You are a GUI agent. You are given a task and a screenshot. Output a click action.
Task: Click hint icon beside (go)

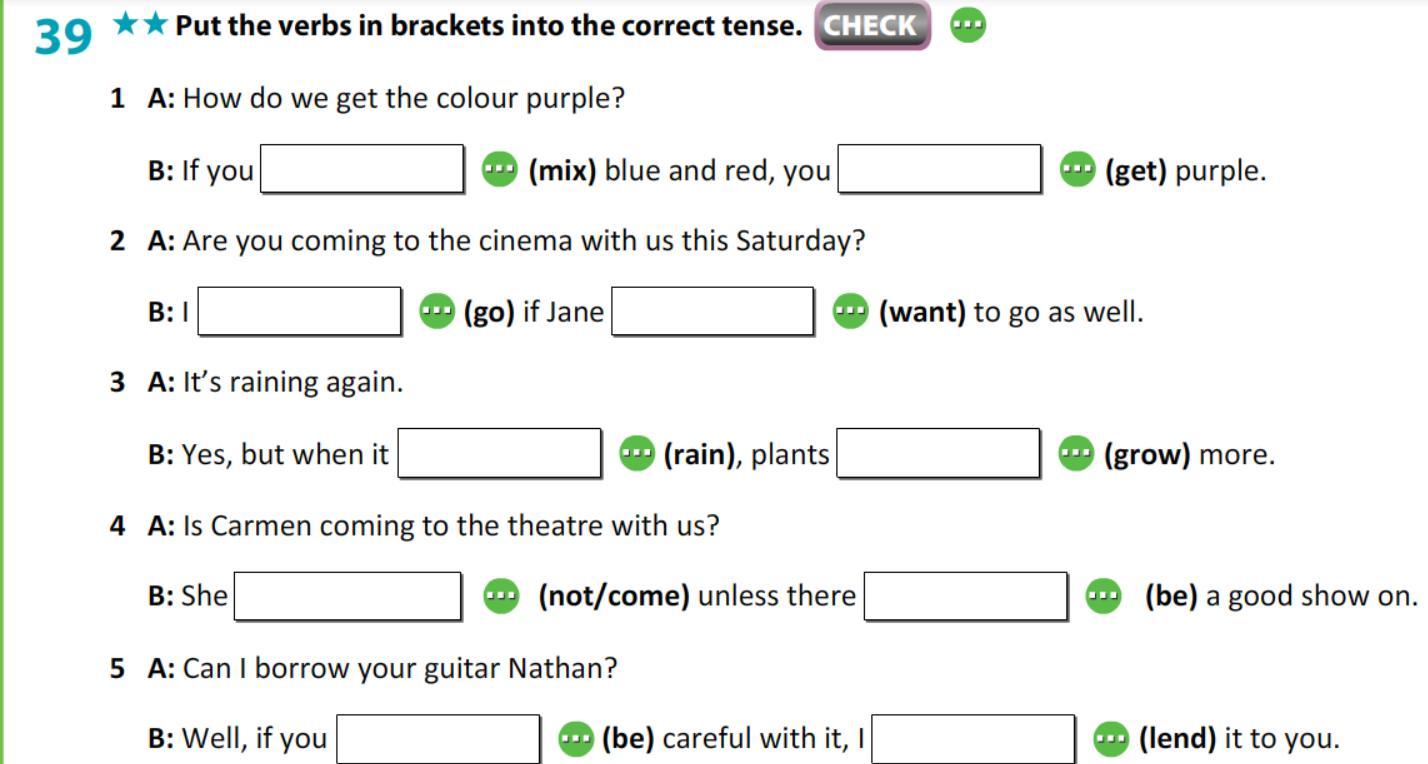(x=436, y=312)
